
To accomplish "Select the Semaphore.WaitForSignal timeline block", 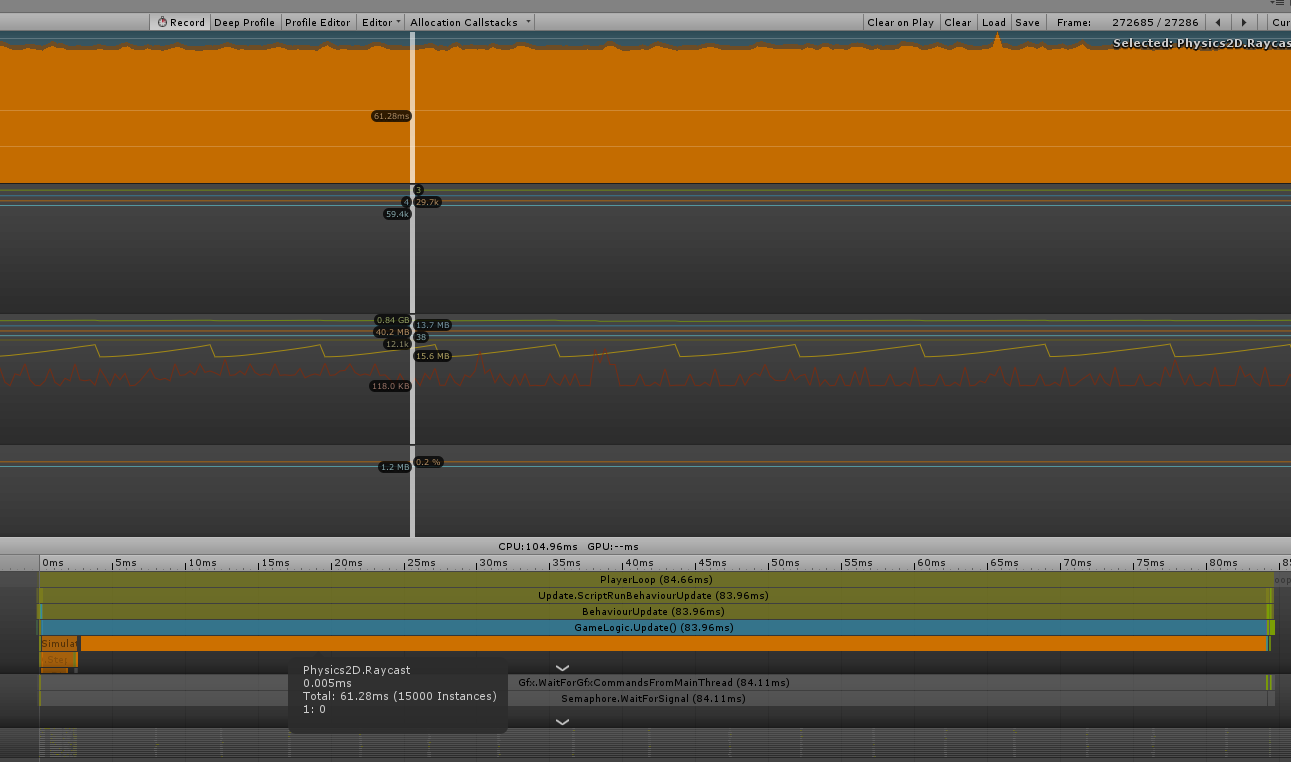I will point(655,698).
